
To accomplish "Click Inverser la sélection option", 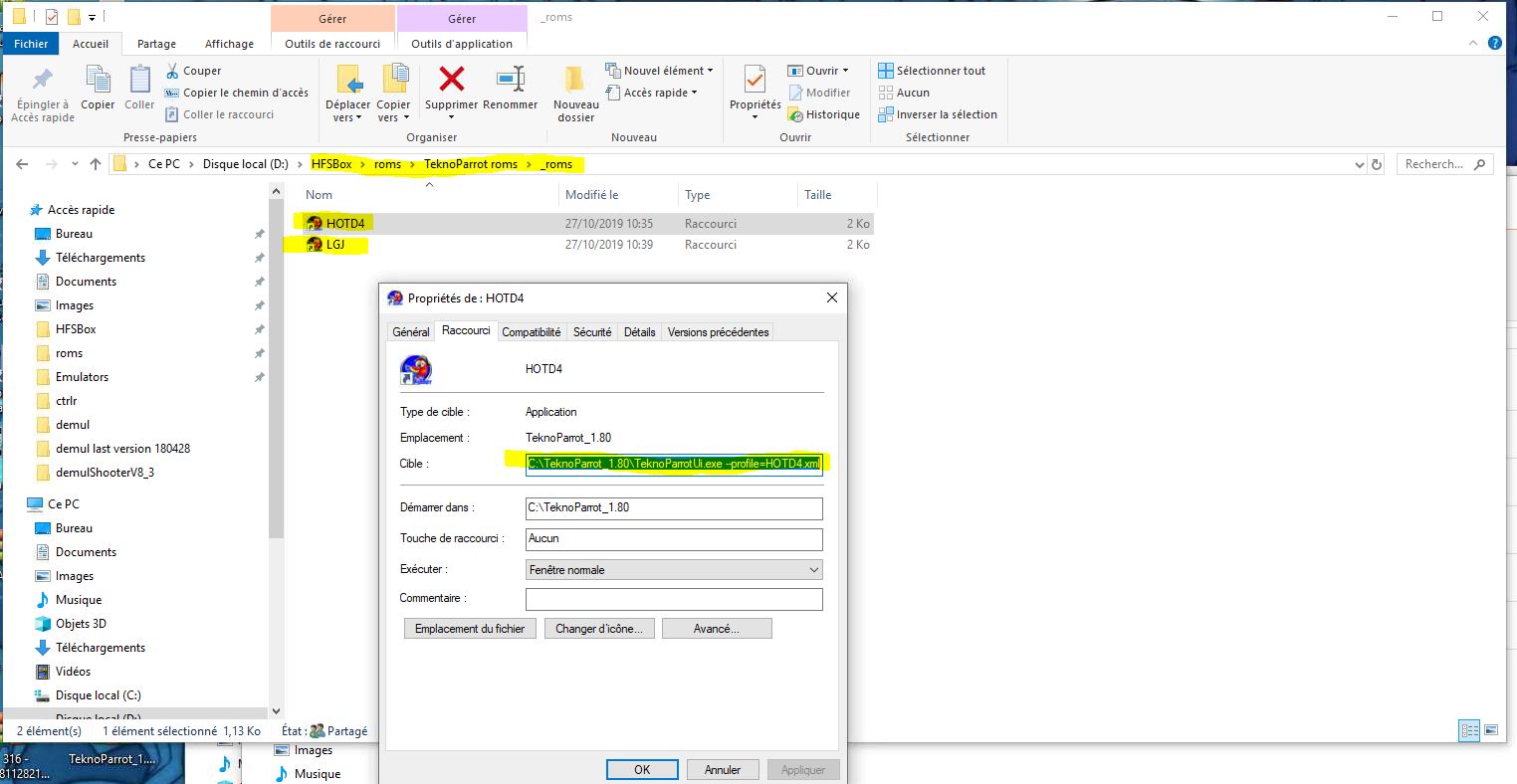I will [x=937, y=114].
